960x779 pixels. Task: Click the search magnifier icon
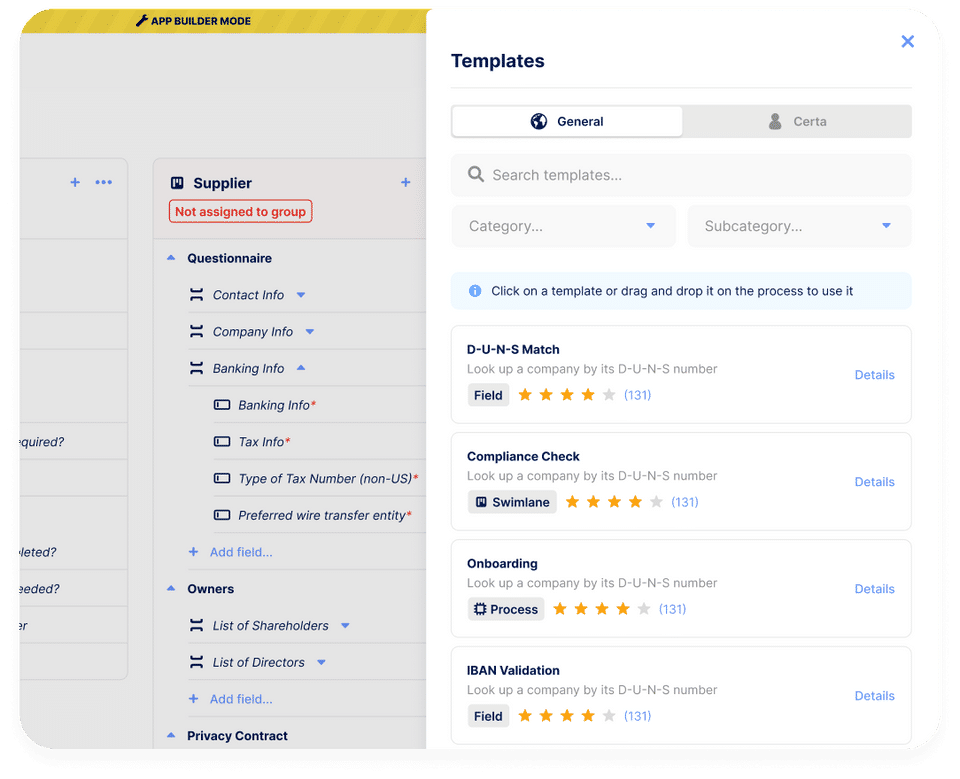[x=476, y=175]
